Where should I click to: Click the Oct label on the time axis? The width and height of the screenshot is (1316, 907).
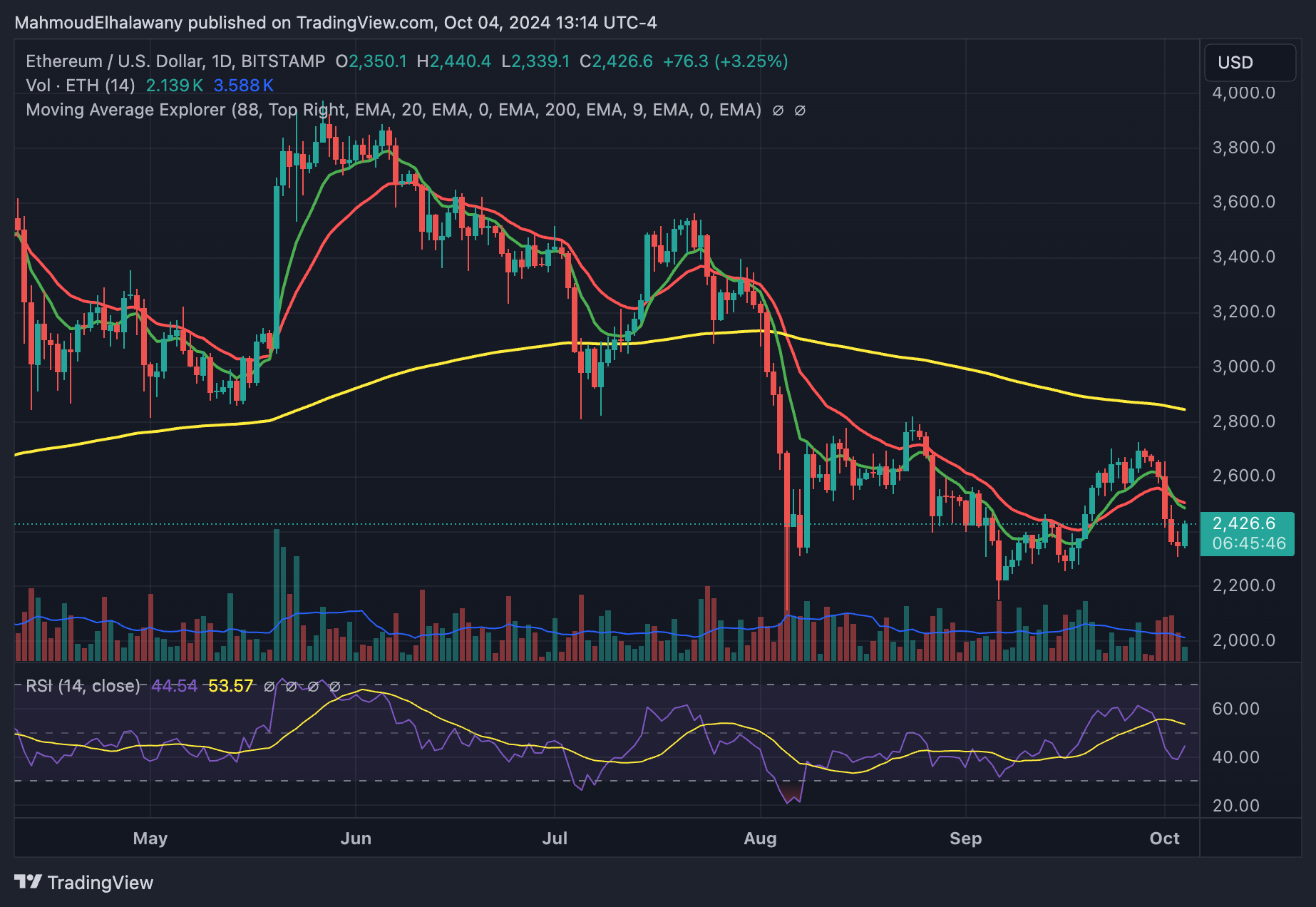(x=1166, y=839)
